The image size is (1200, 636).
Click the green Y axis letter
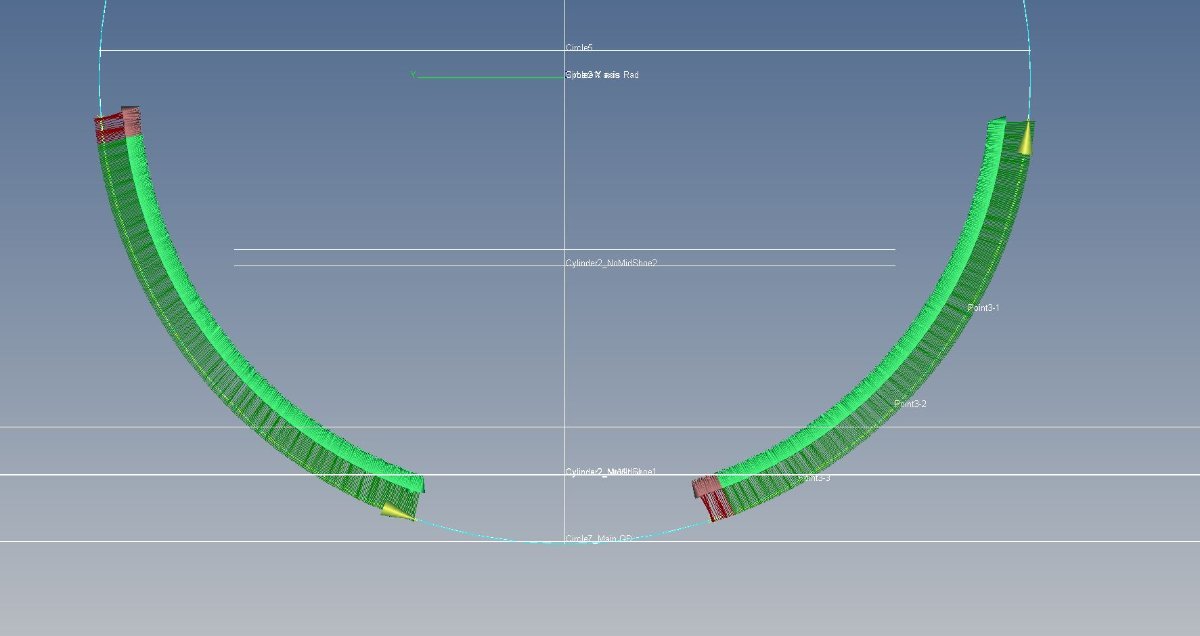pos(412,75)
